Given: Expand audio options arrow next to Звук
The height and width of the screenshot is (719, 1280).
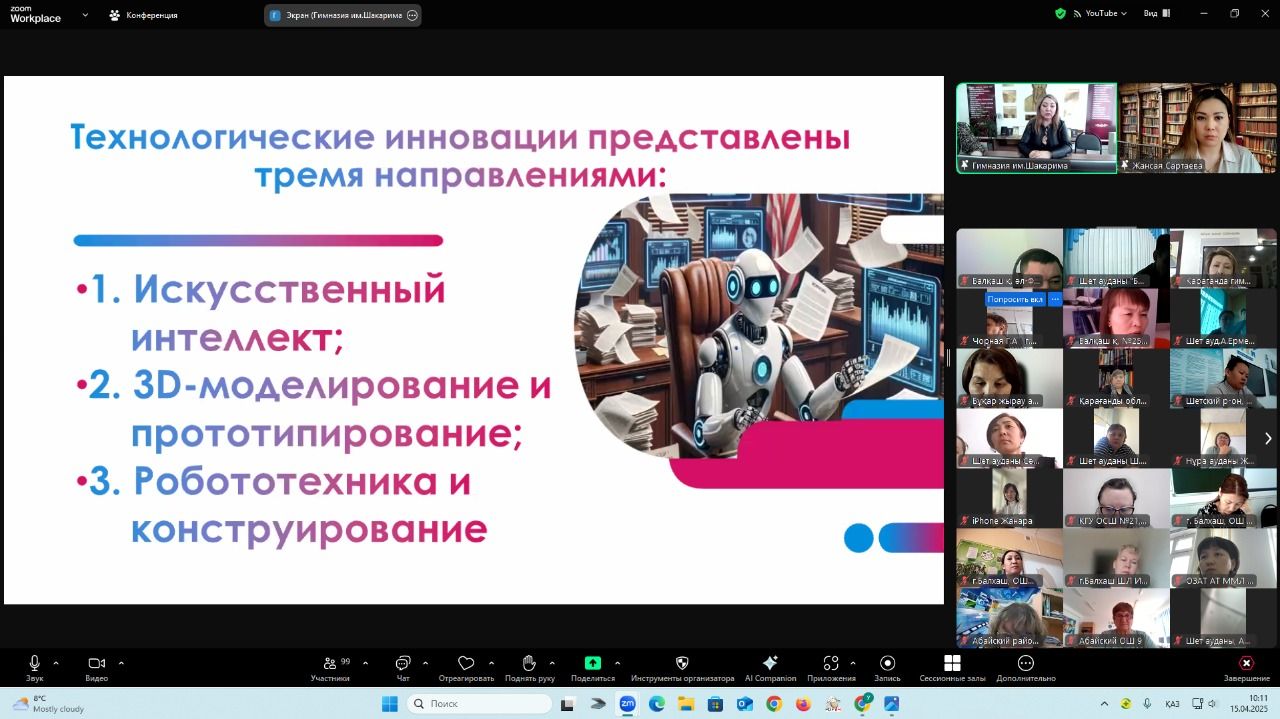Looking at the screenshot, I should (x=56, y=663).
